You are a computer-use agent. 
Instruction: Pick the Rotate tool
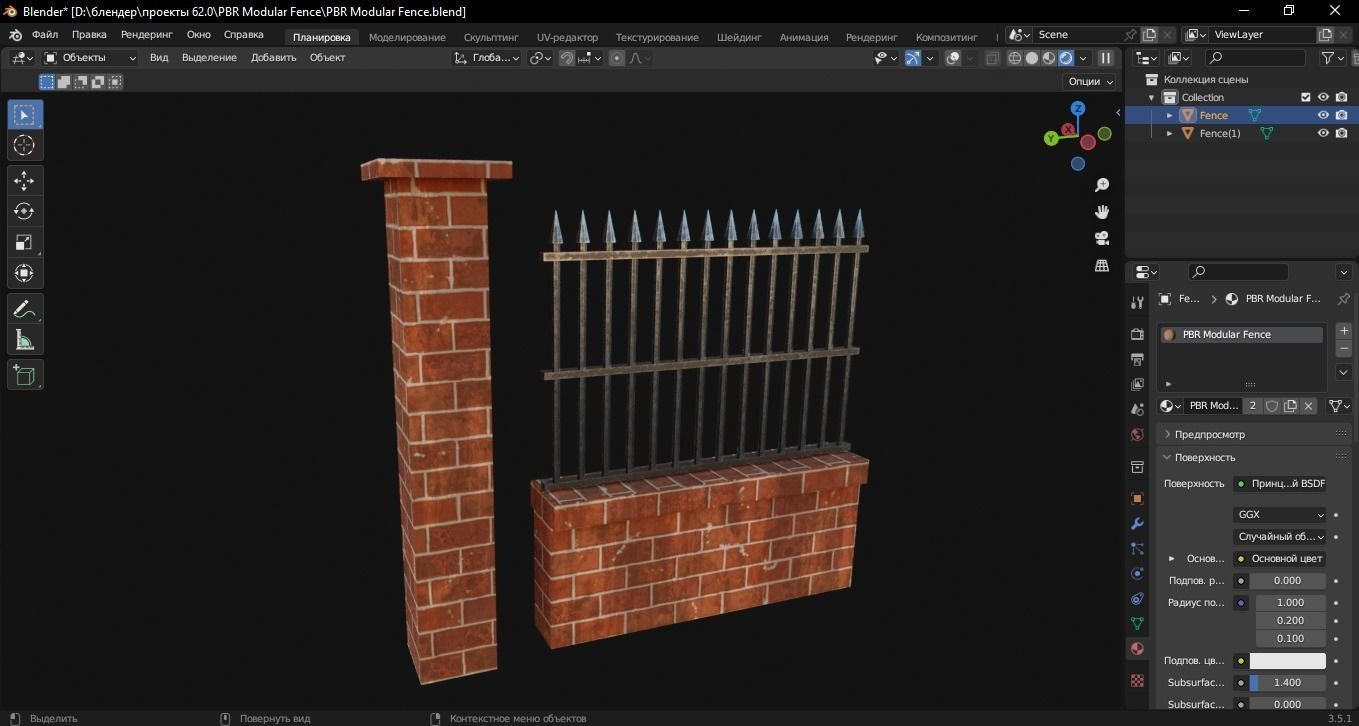pyautogui.click(x=25, y=212)
